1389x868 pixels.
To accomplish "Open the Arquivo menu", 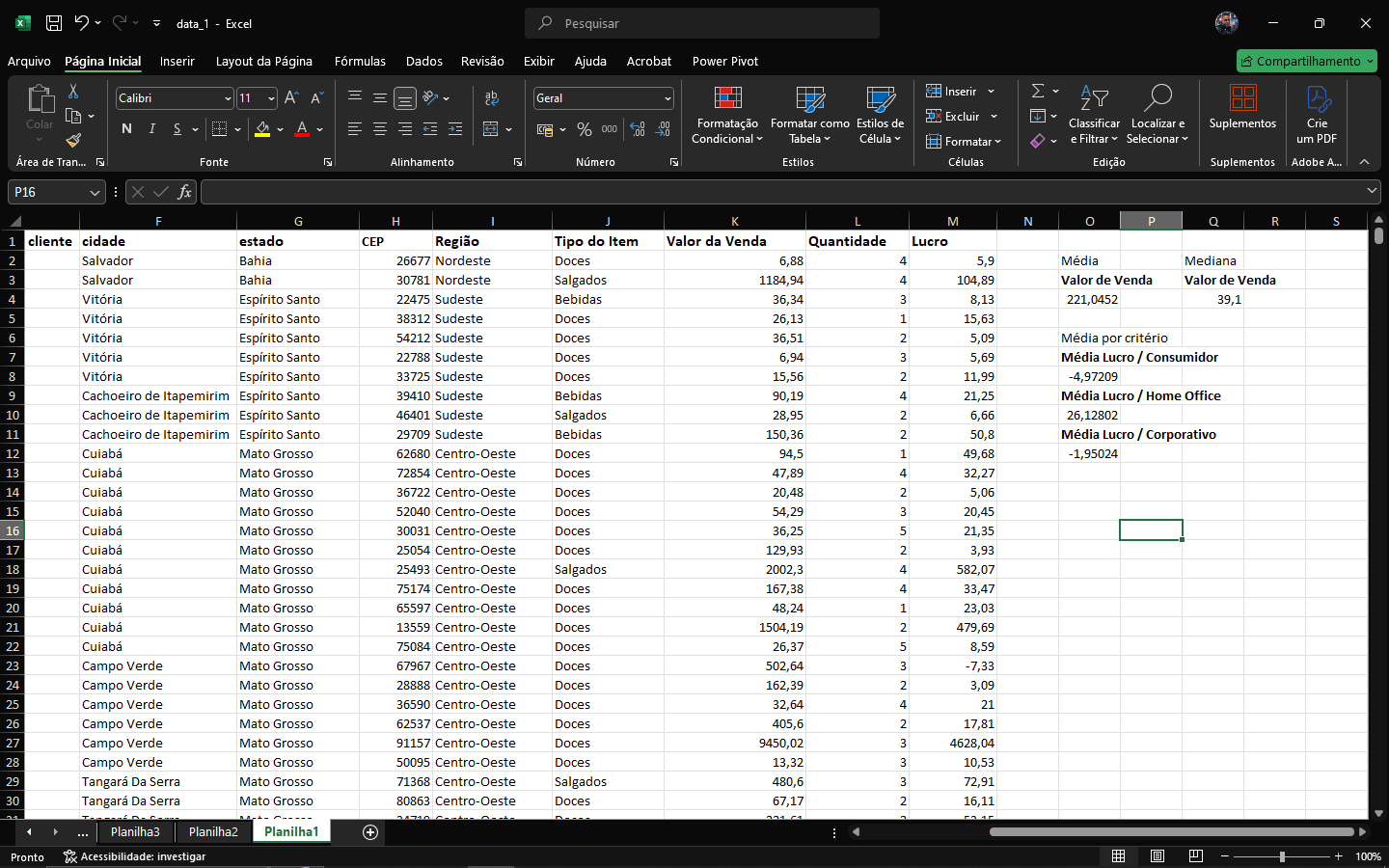I will 29,61.
